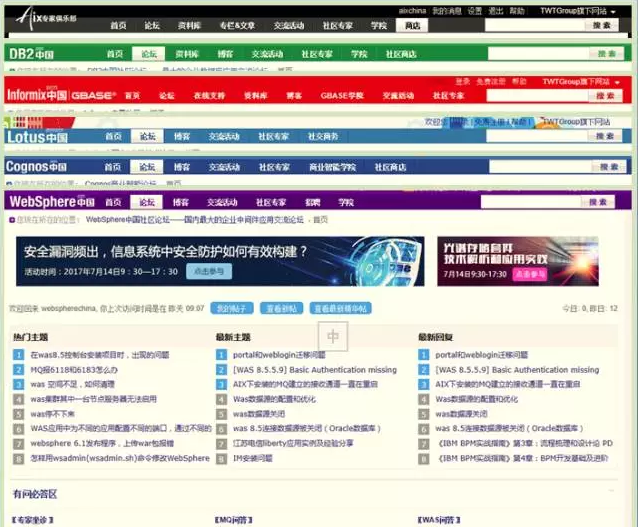Open Basic Authentication missing under 最新回复

[517, 370]
